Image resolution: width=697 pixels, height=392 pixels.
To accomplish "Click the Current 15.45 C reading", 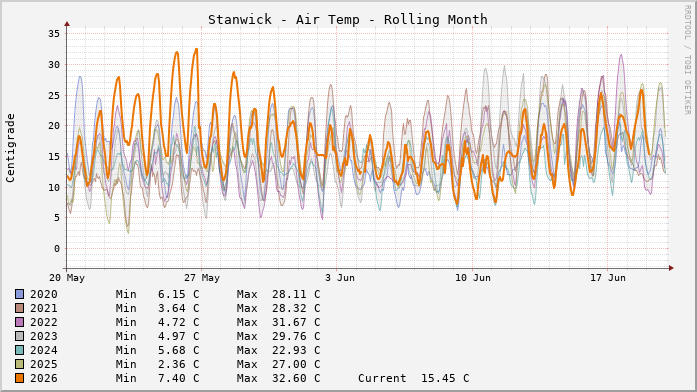I will coord(413,378).
